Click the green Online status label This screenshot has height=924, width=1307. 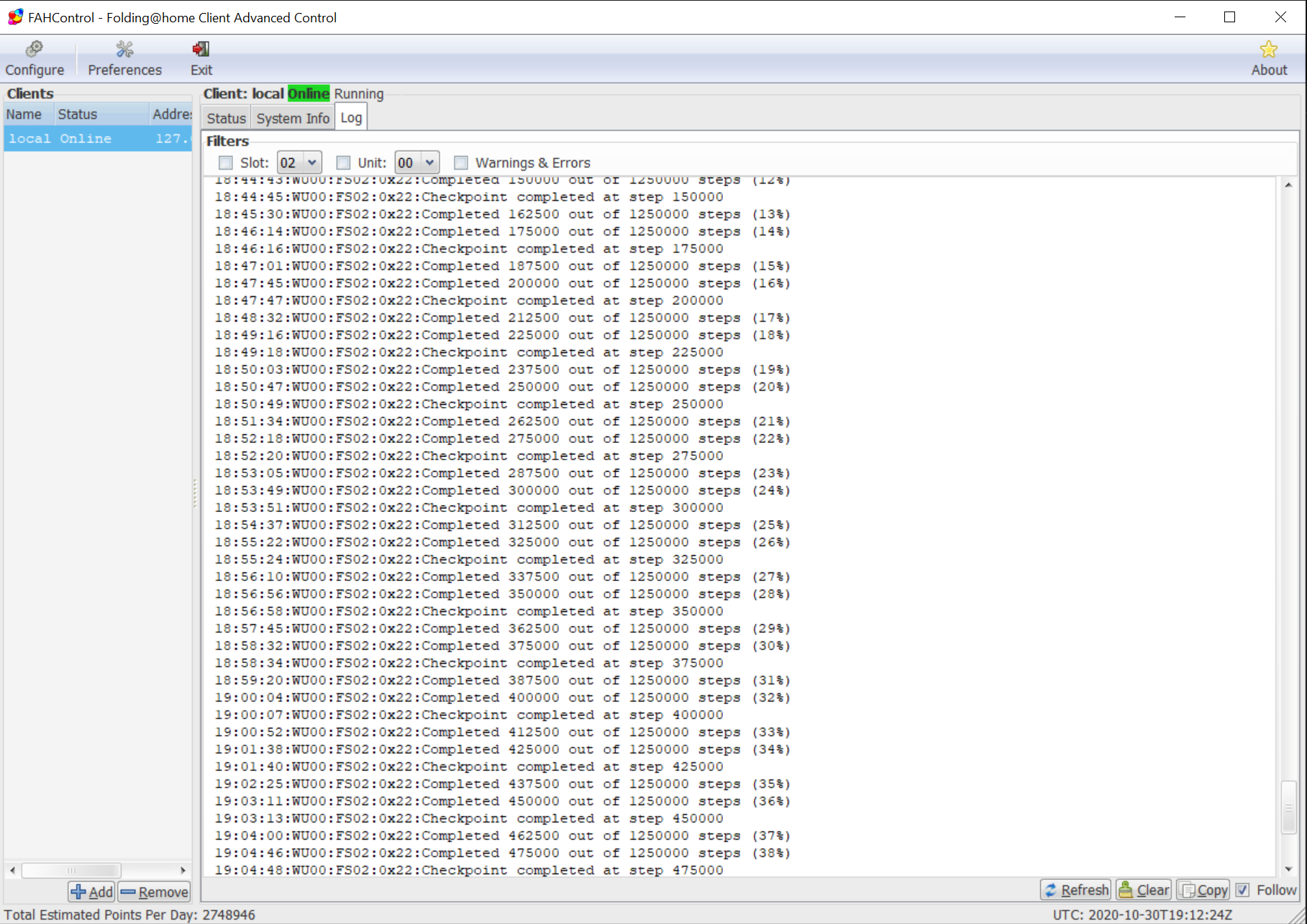(309, 93)
